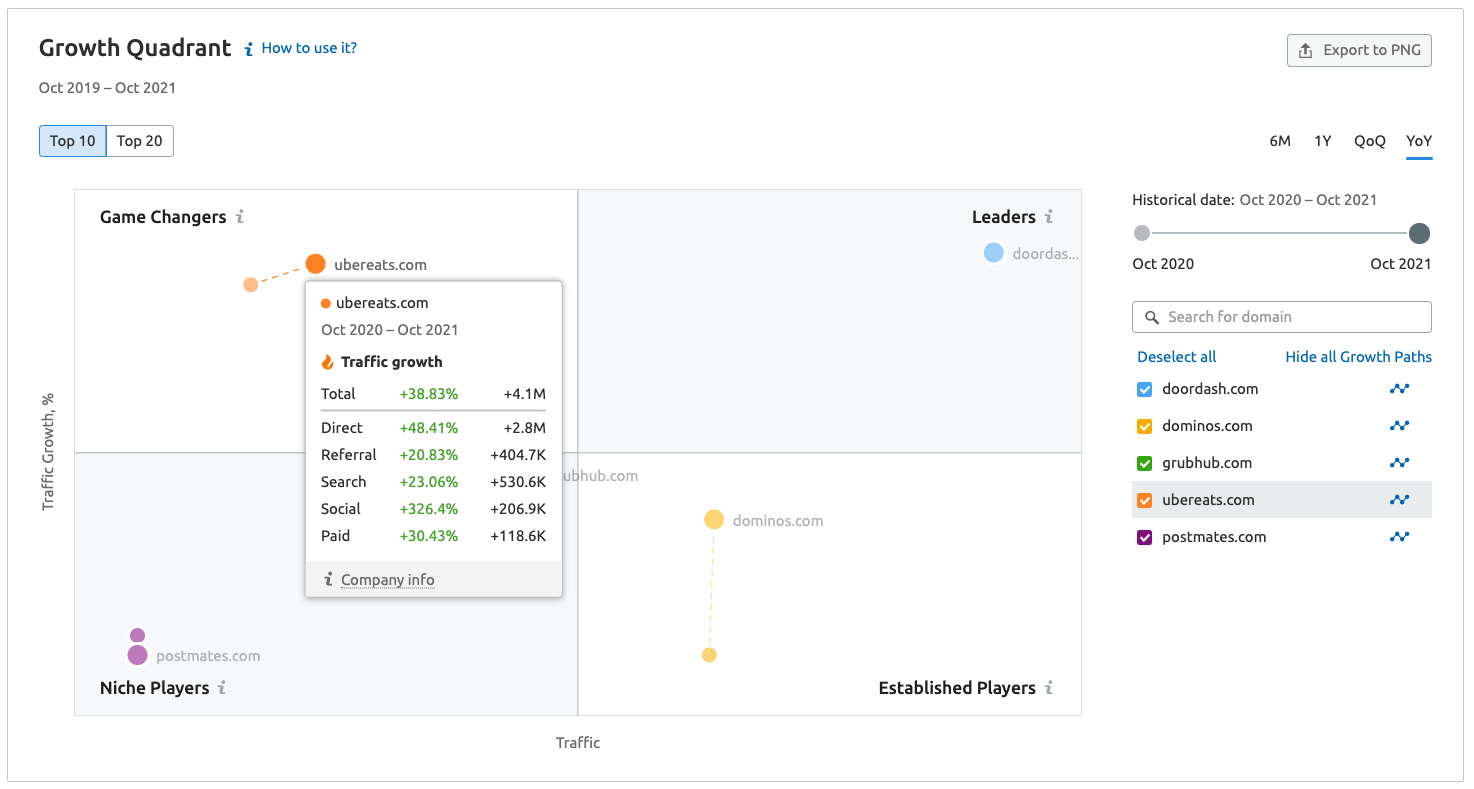Click the Game Changers info icon
Screen dimensions: 1474x789
240,217
